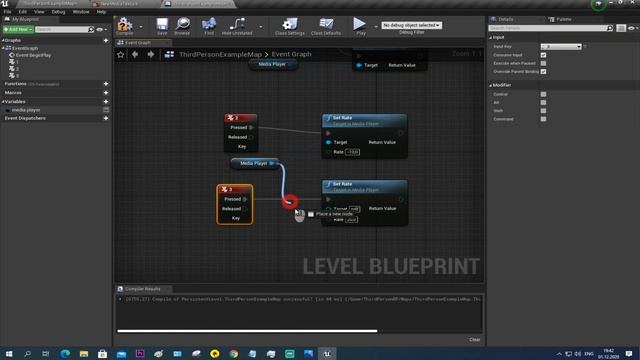Open Find in blueprint toolbar icon
640x360 pixels.
pyautogui.click(x=209, y=24)
